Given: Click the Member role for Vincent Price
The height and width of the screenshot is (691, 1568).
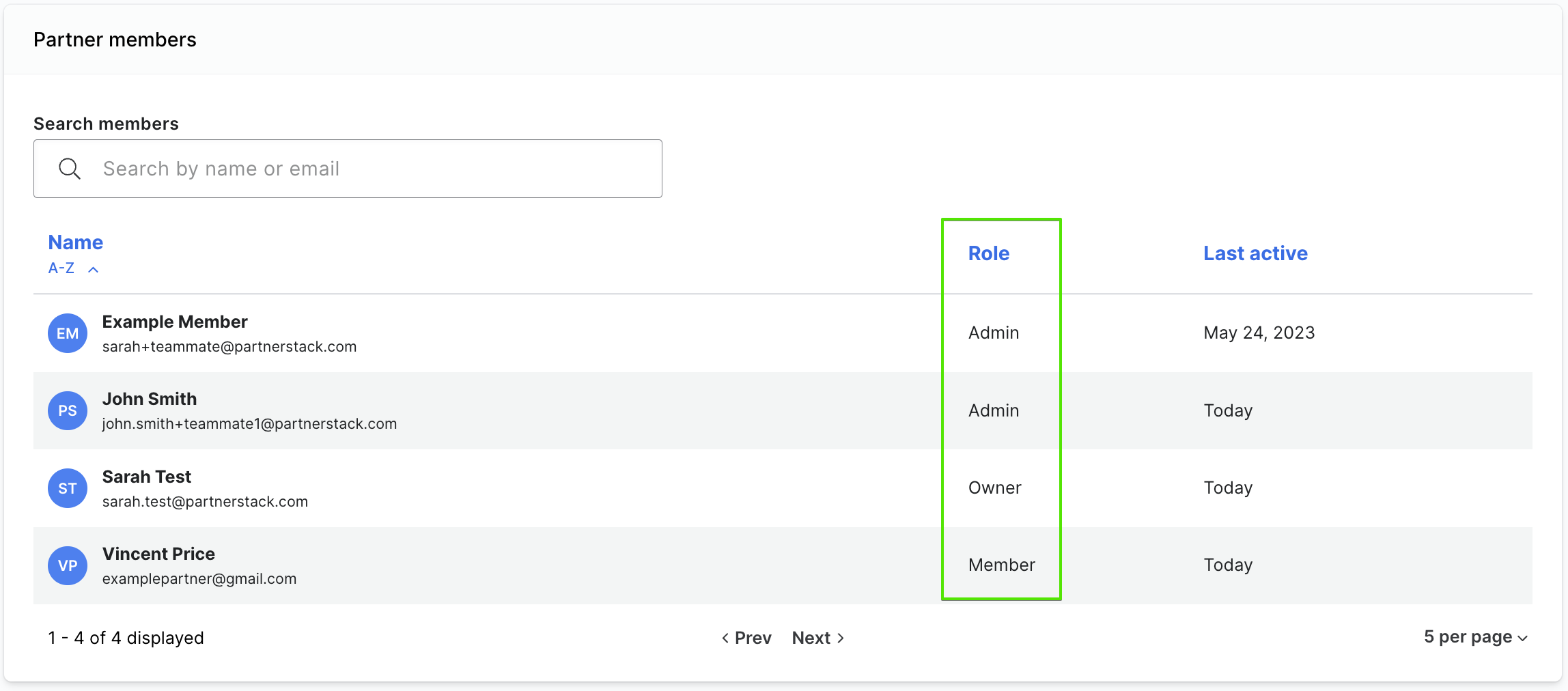Looking at the screenshot, I should 1002,565.
